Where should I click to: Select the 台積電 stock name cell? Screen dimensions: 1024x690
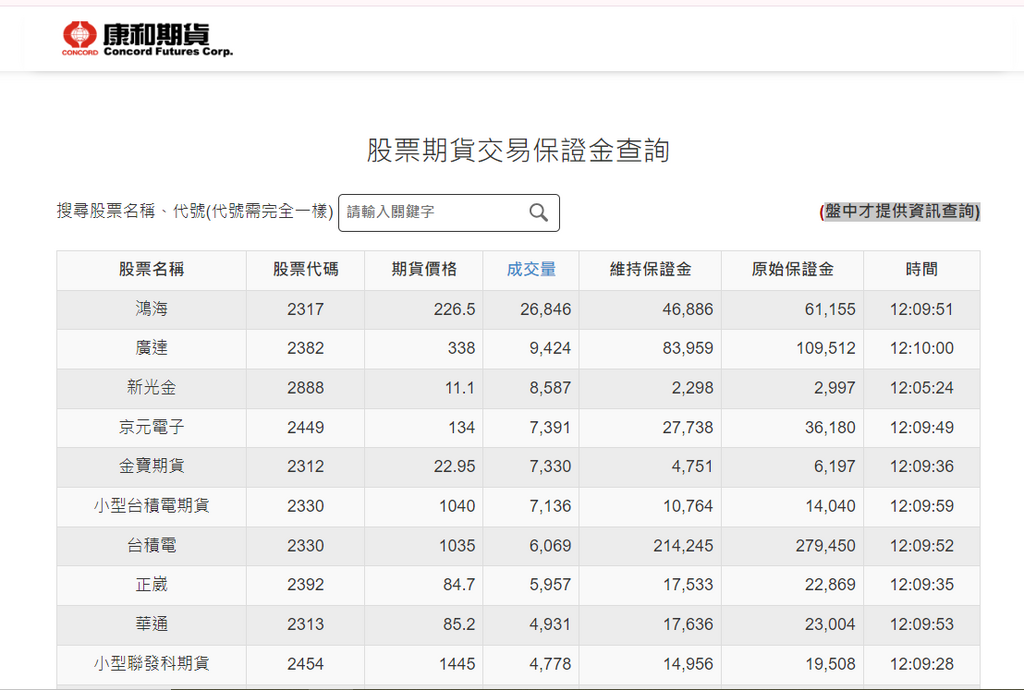tap(152, 545)
